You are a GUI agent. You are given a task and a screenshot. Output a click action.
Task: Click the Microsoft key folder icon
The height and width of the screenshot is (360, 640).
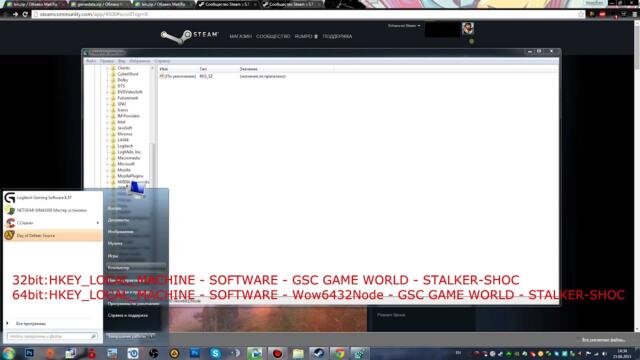(x=113, y=164)
